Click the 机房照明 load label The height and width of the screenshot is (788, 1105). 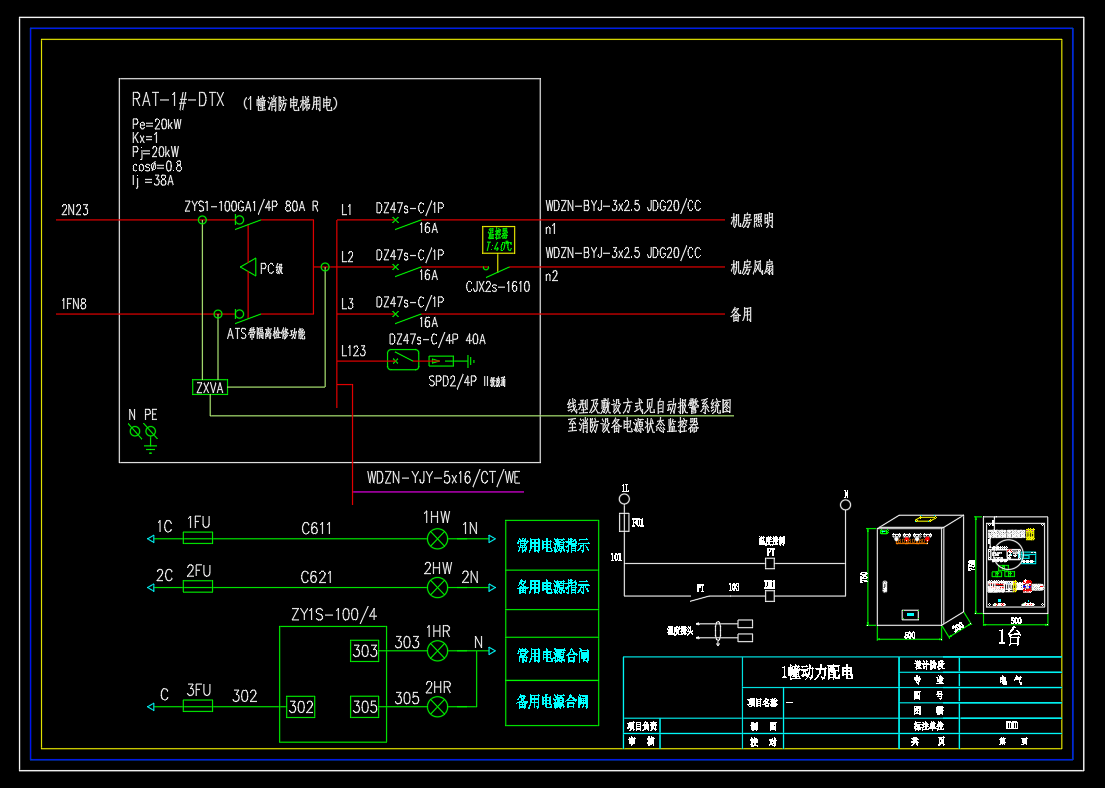(752, 221)
